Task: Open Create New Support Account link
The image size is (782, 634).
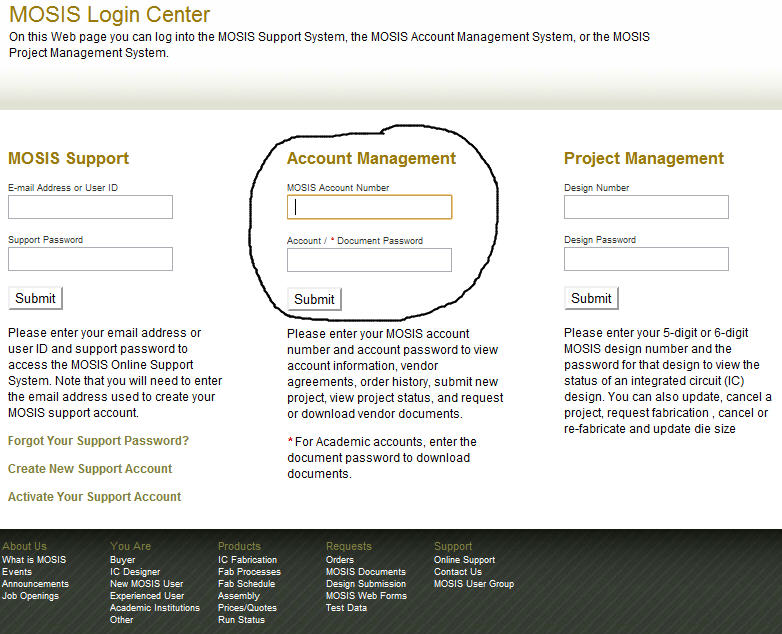Action: (x=90, y=468)
